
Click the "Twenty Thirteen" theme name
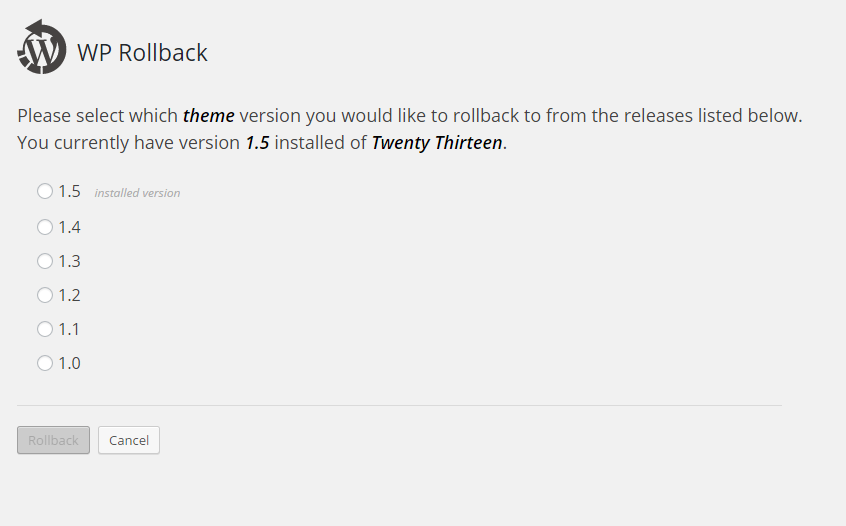click(x=436, y=142)
